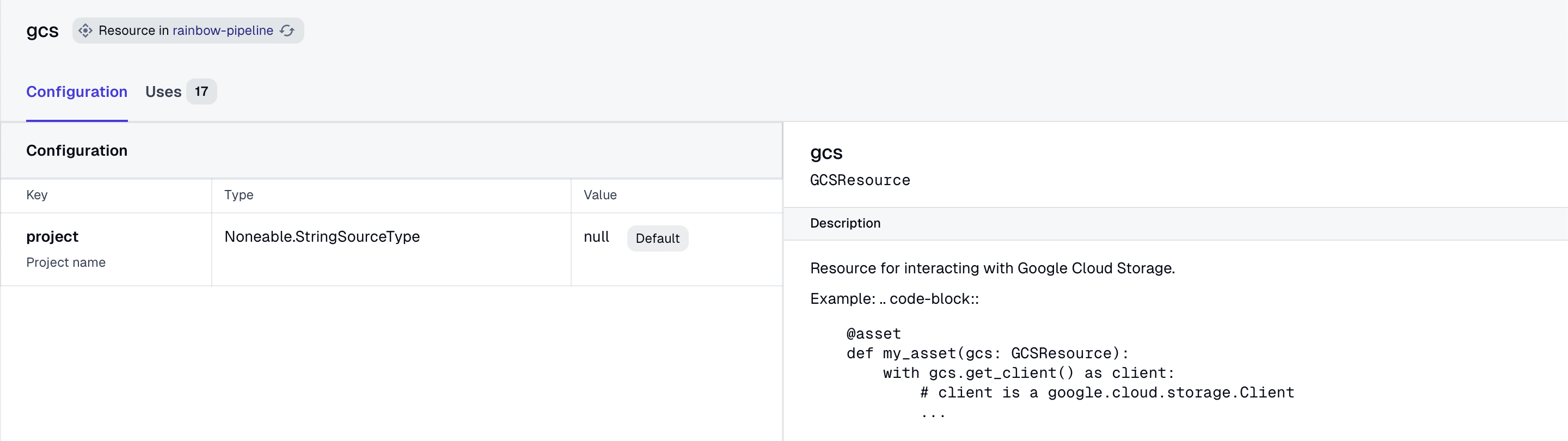The height and width of the screenshot is (441, 1568).
Task: Click the 17 count badge on Uses
Action: click(x=201, y=91)
